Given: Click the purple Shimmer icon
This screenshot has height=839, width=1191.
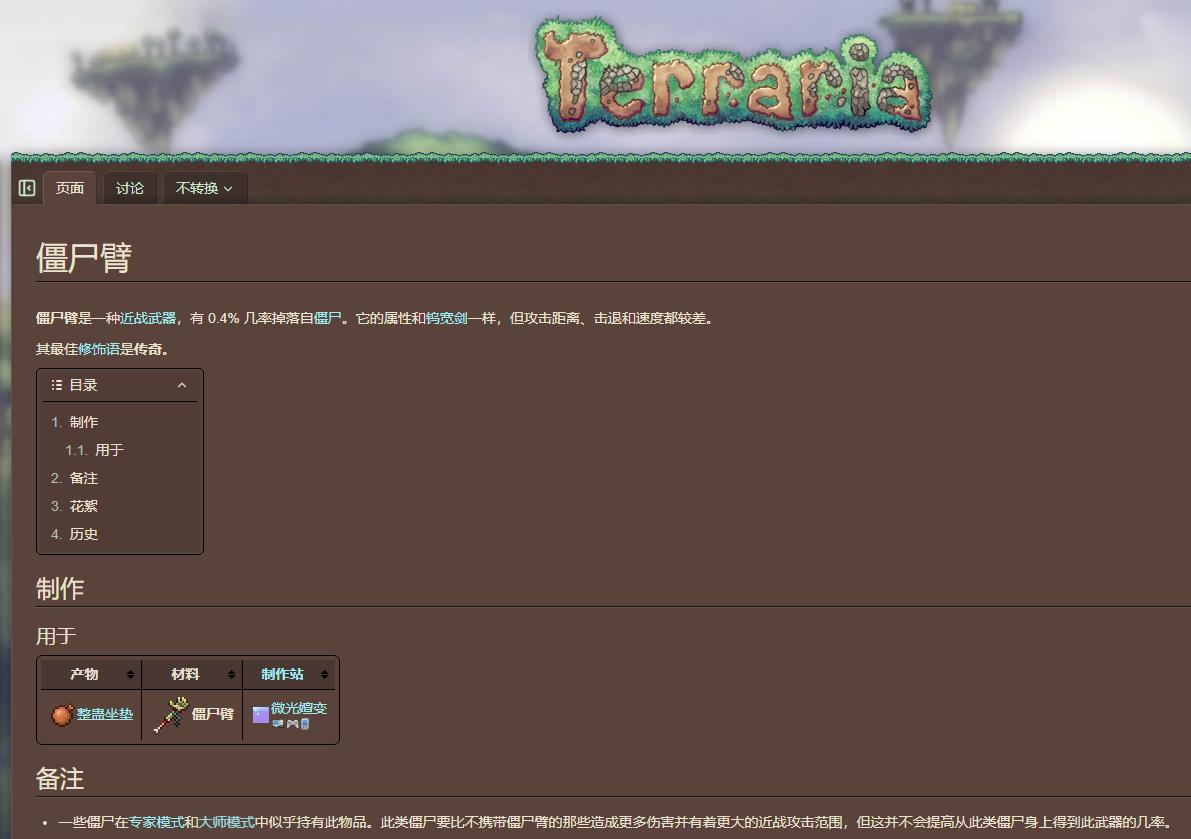Looking at the screenshot, I should pos(261,714).
